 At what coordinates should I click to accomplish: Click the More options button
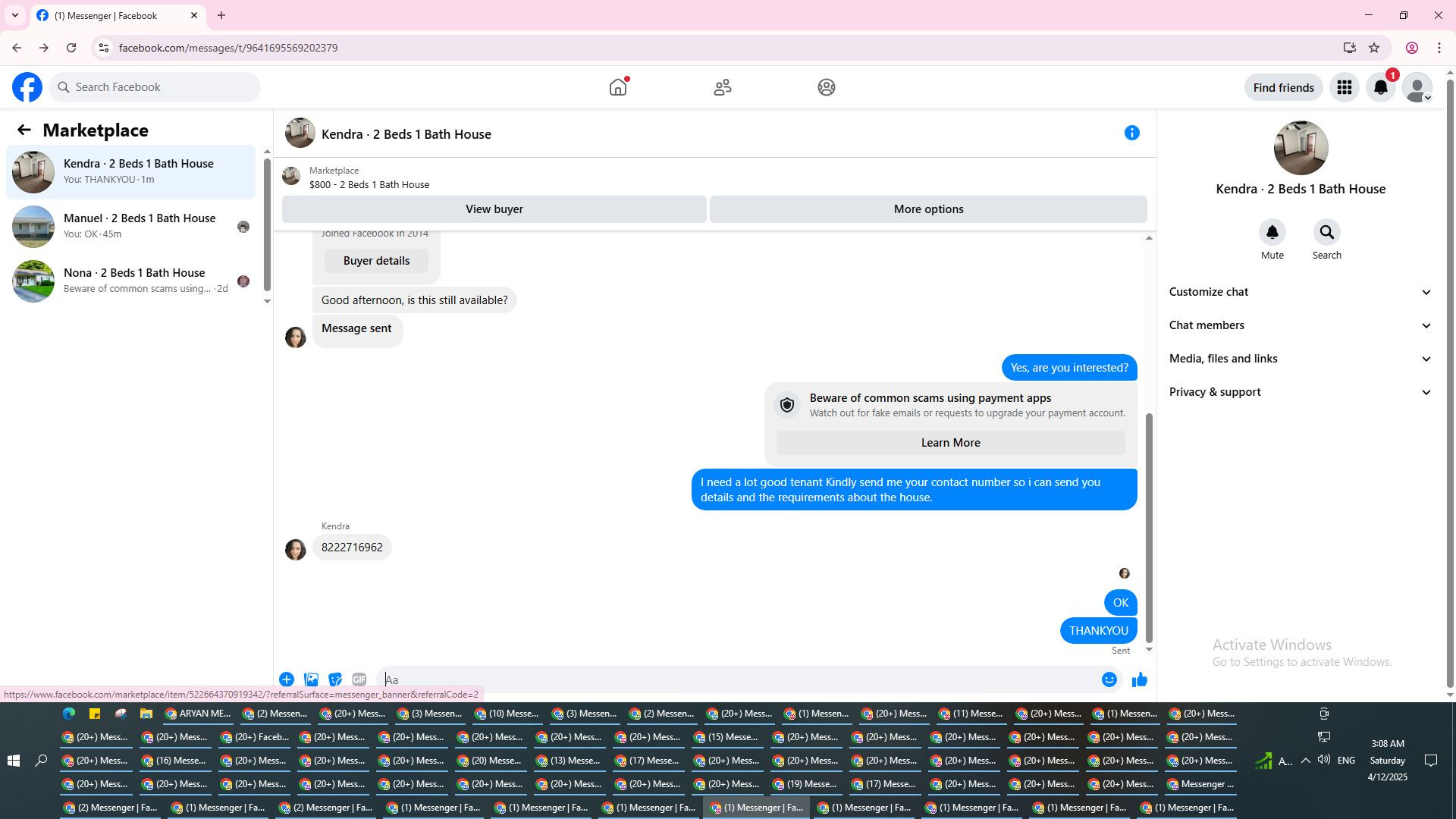tap(928, 209)
